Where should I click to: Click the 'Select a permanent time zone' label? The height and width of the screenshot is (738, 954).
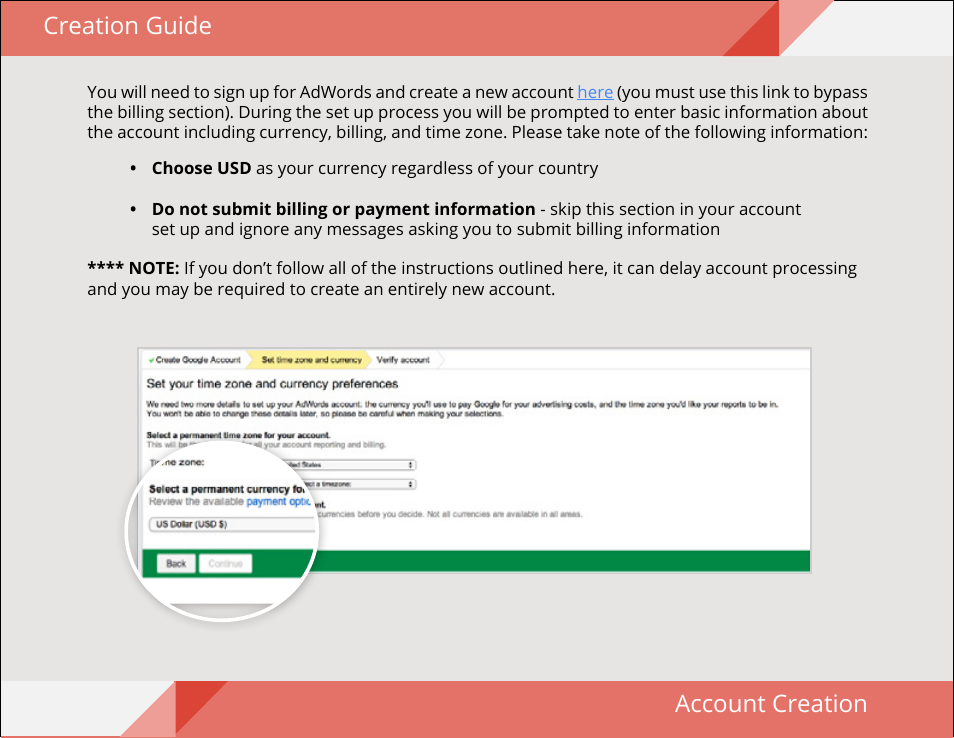coord(238,436)
